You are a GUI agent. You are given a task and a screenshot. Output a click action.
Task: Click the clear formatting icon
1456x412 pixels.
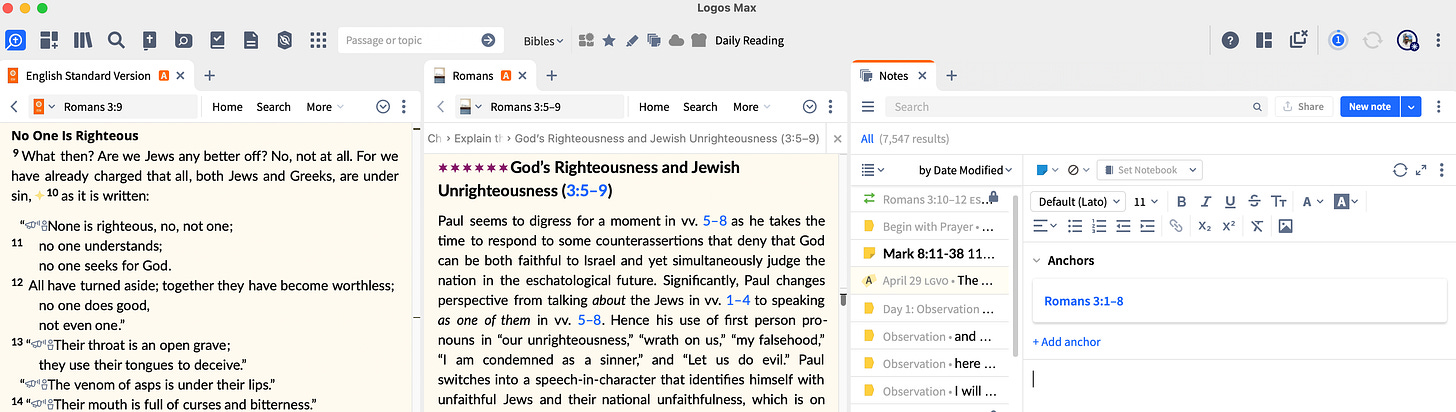[1258, 226]
